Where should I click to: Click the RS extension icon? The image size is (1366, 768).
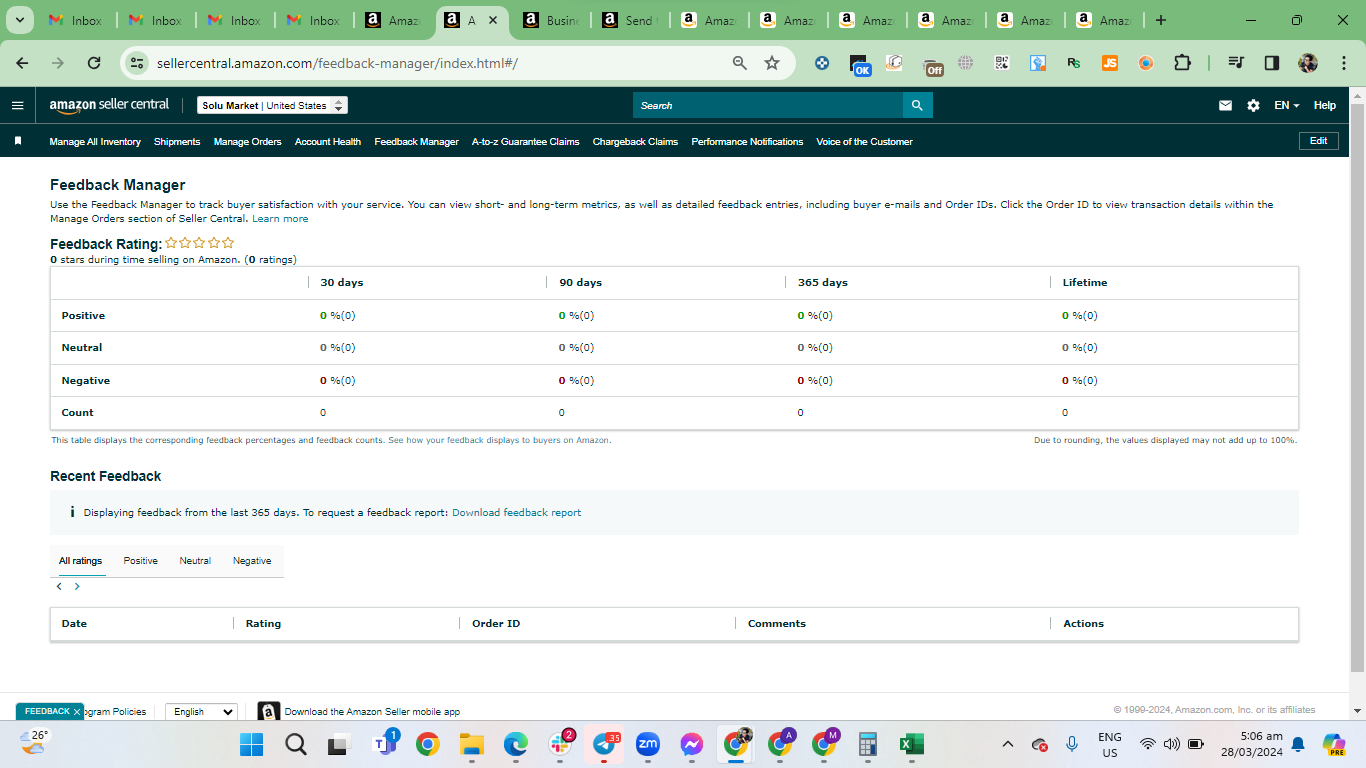1074,63
